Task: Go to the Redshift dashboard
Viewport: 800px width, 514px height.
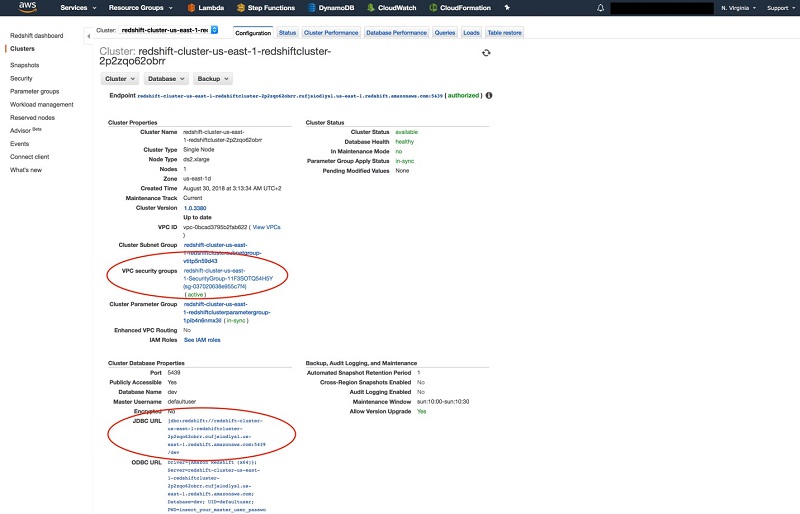Action: 37,36
